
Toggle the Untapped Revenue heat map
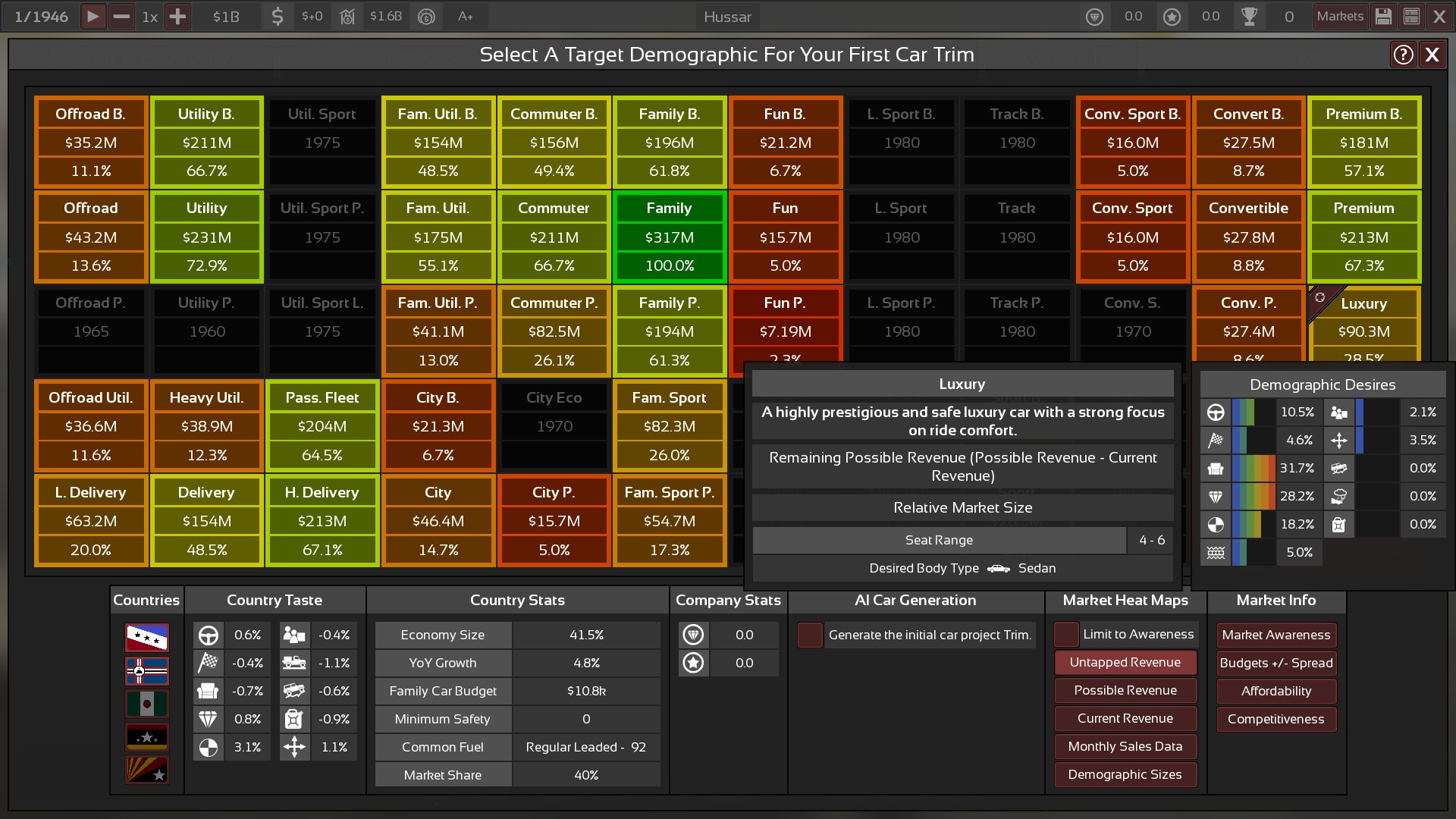coord(1125,662)
